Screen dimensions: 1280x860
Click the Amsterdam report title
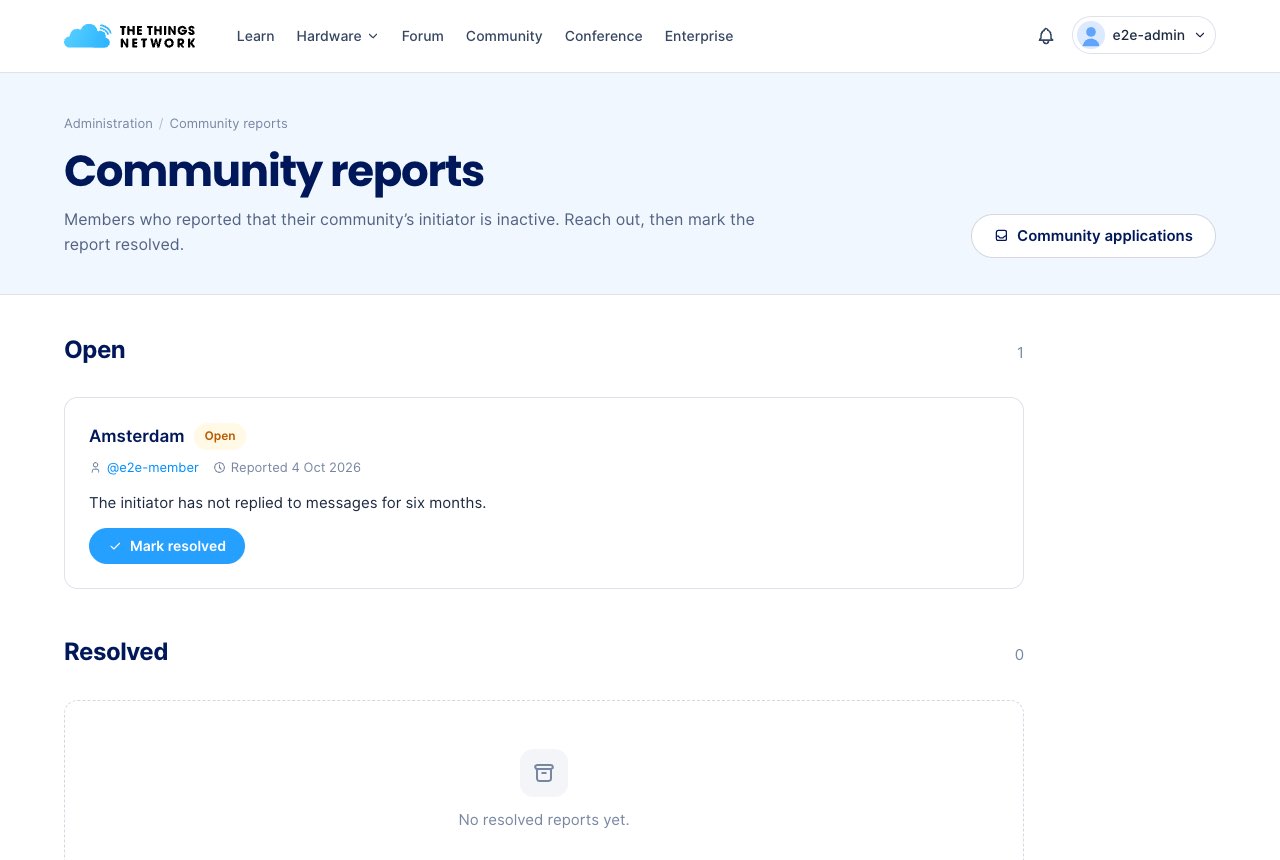[x=137, y=436]
